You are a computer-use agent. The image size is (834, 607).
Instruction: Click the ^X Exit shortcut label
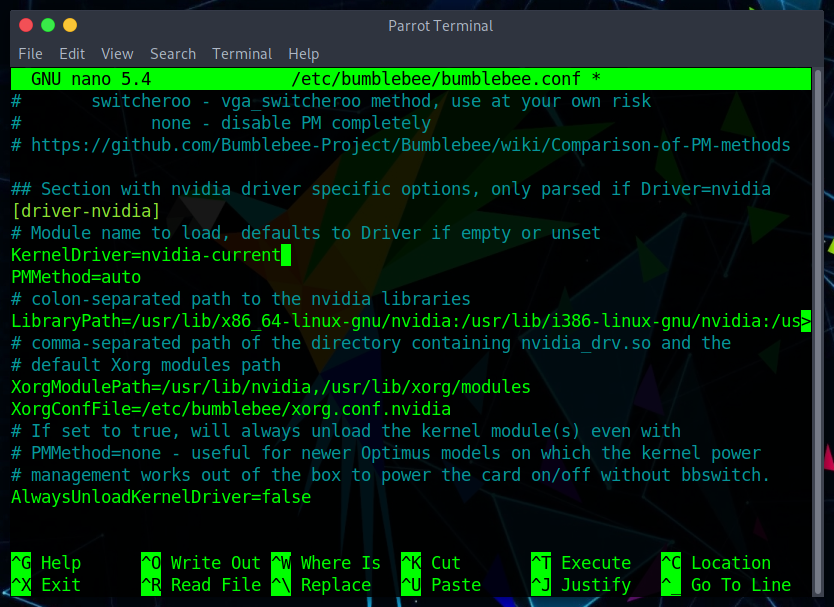pyautogui.click(x=46, y=585)
